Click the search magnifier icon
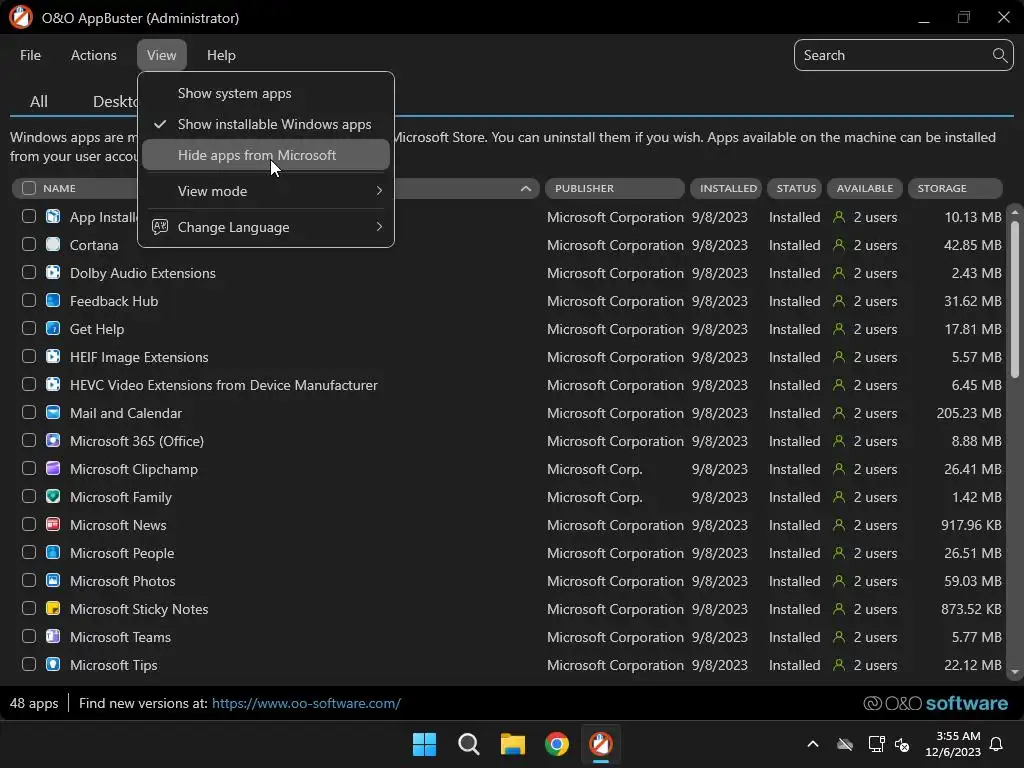 point(999,55)
